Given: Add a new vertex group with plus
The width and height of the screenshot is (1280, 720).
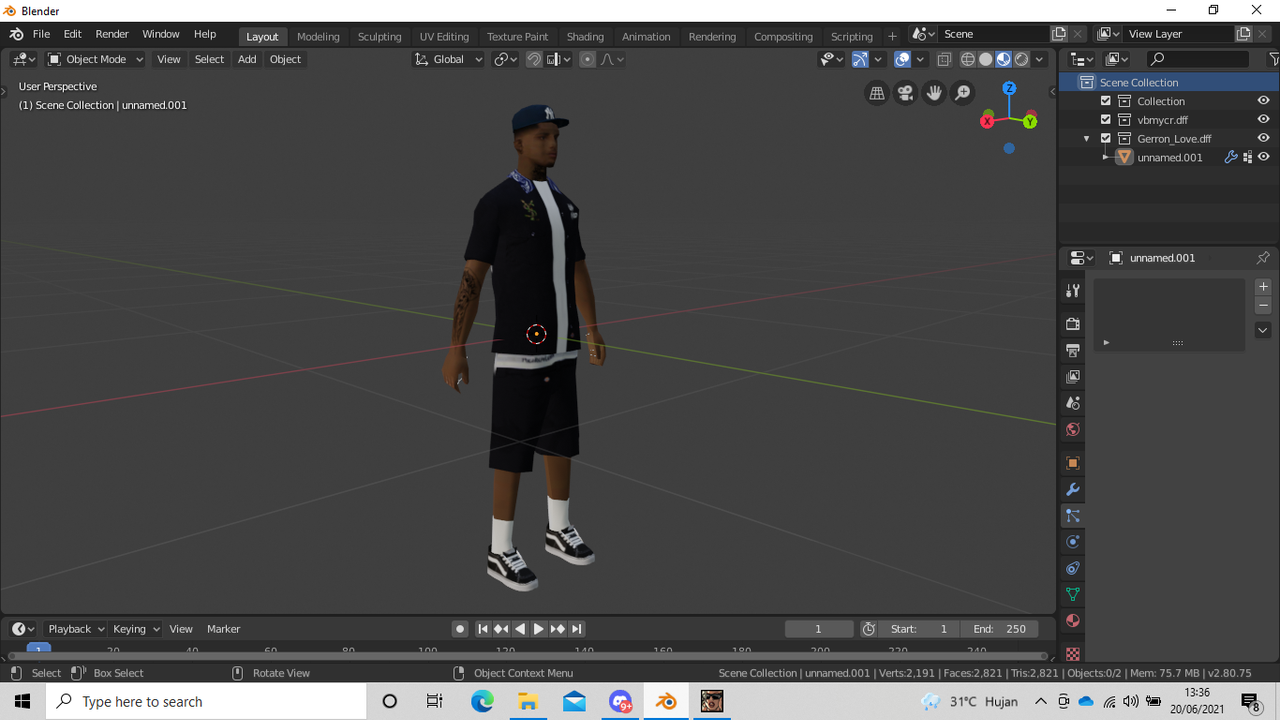Looking at the screenshot, I should (x=1263, y=287).
